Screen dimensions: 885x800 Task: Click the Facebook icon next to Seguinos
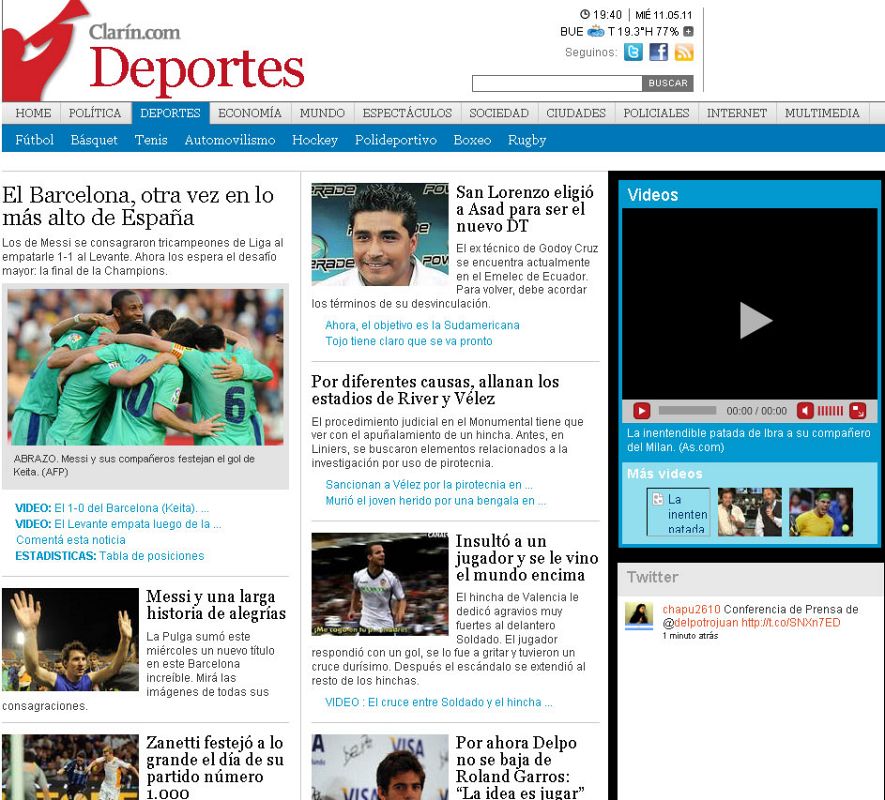[x=658, y=52]
